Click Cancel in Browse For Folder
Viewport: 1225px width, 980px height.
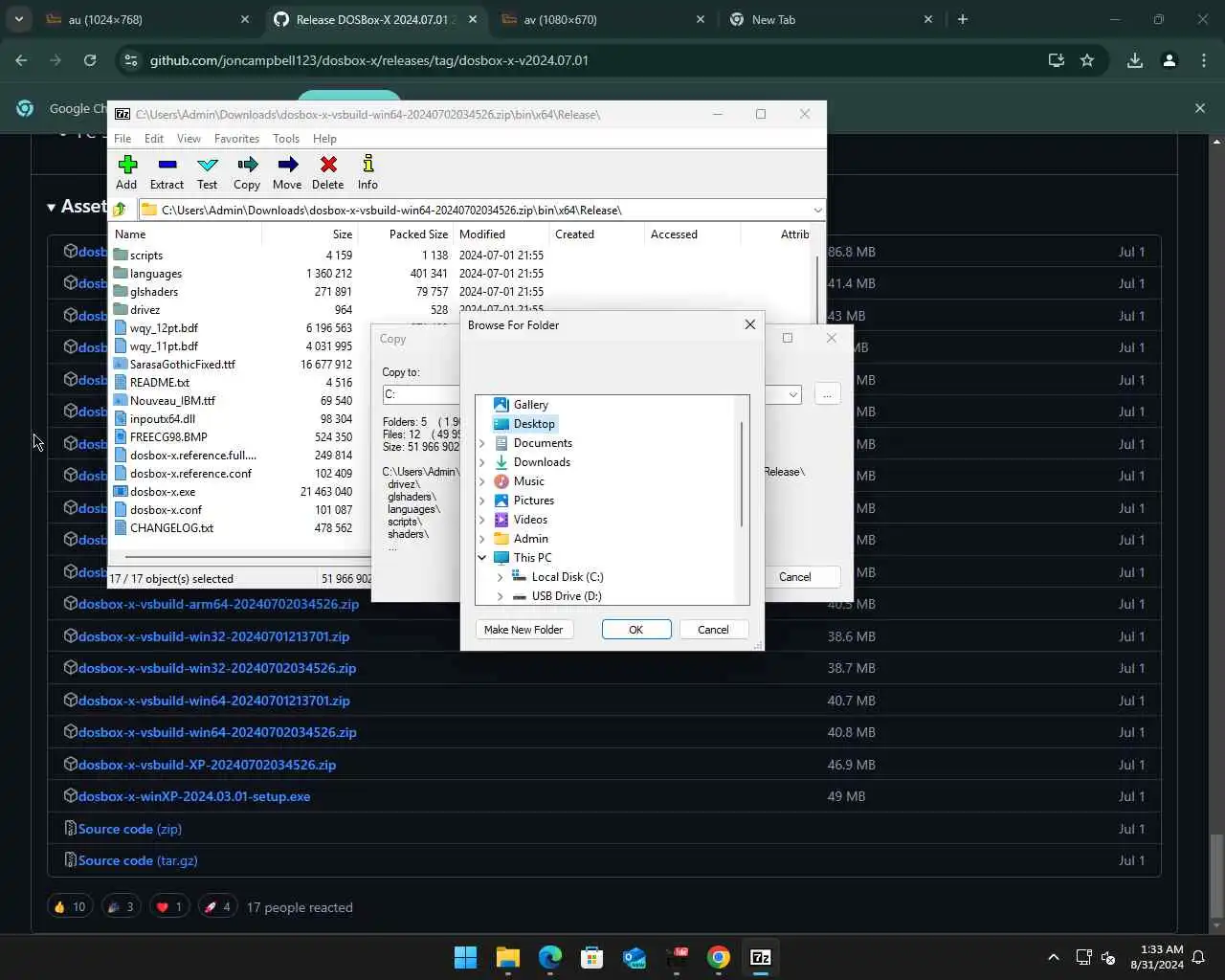point(713,630)
